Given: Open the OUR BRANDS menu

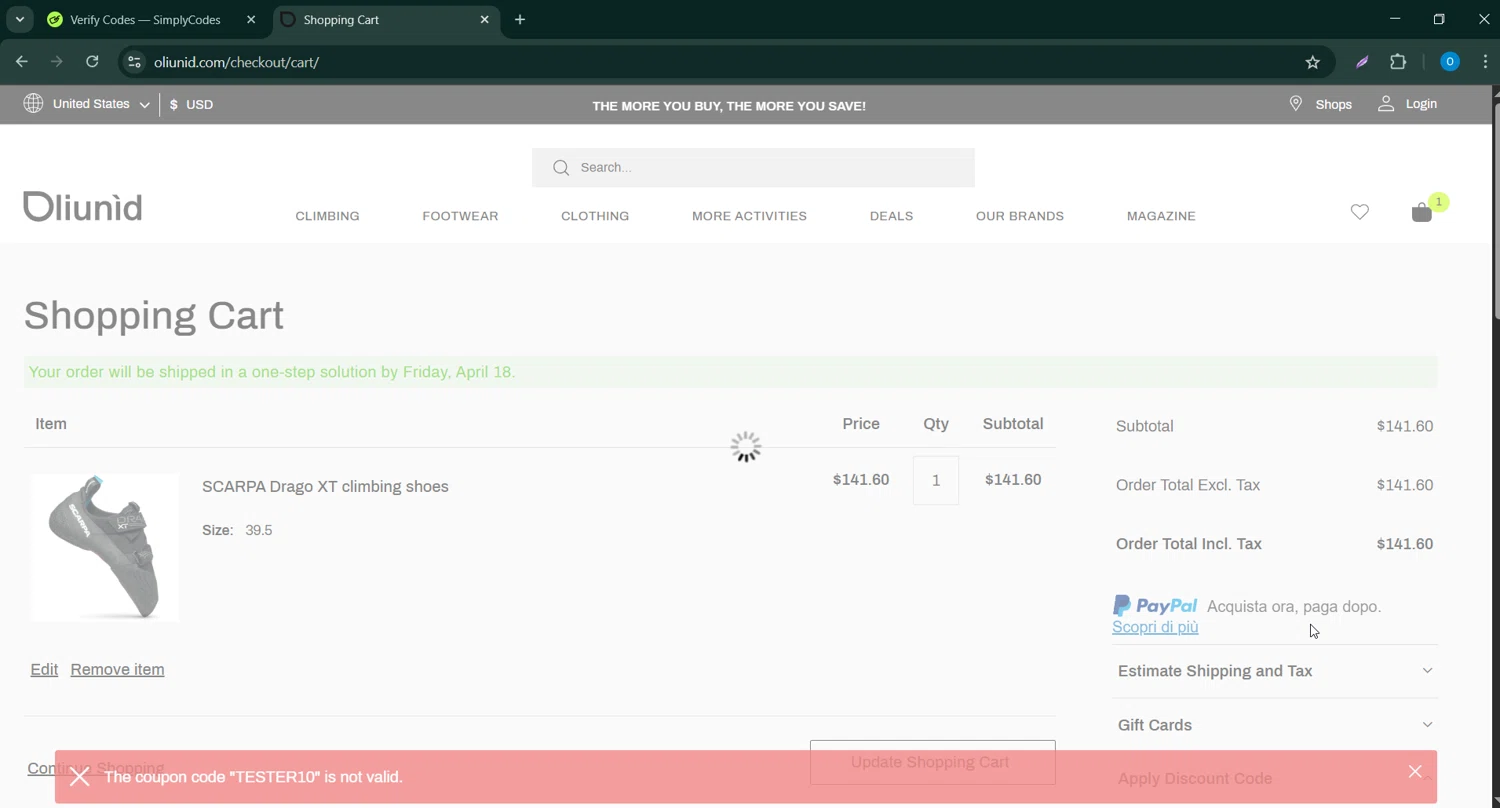Looking at the screenshot, I should pos(1020,216).
